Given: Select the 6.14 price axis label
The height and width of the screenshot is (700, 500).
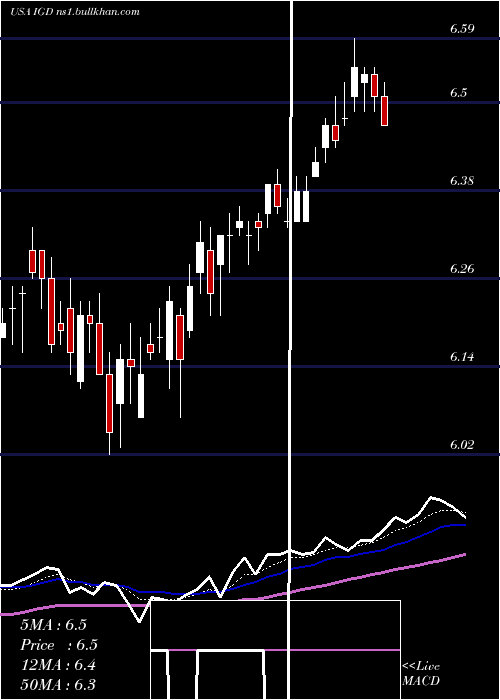Looking at the screenshot, I should pyautogui.click(x=462, y=357).
